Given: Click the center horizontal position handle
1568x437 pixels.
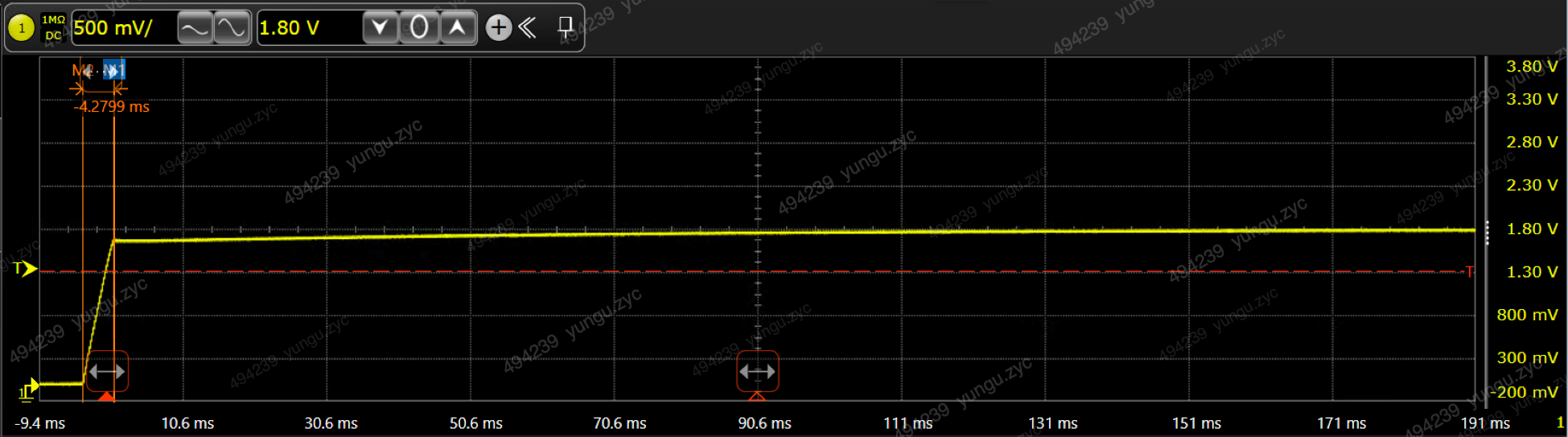Looking at the screenshot, I should (757, 372).
